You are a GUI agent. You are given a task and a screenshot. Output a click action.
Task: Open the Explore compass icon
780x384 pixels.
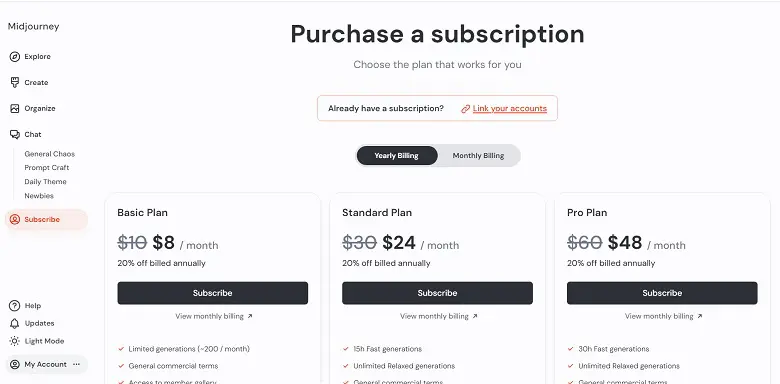15,57
